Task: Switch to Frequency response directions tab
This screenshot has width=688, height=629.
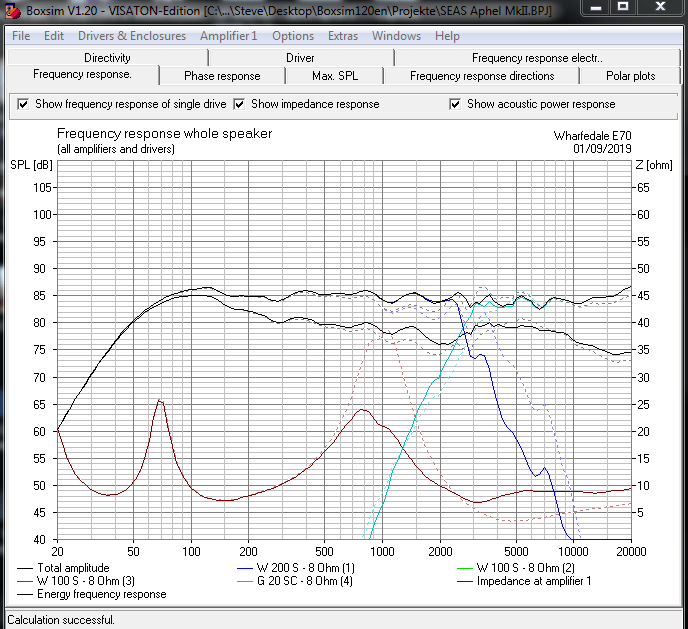Action: coord(482,76)
